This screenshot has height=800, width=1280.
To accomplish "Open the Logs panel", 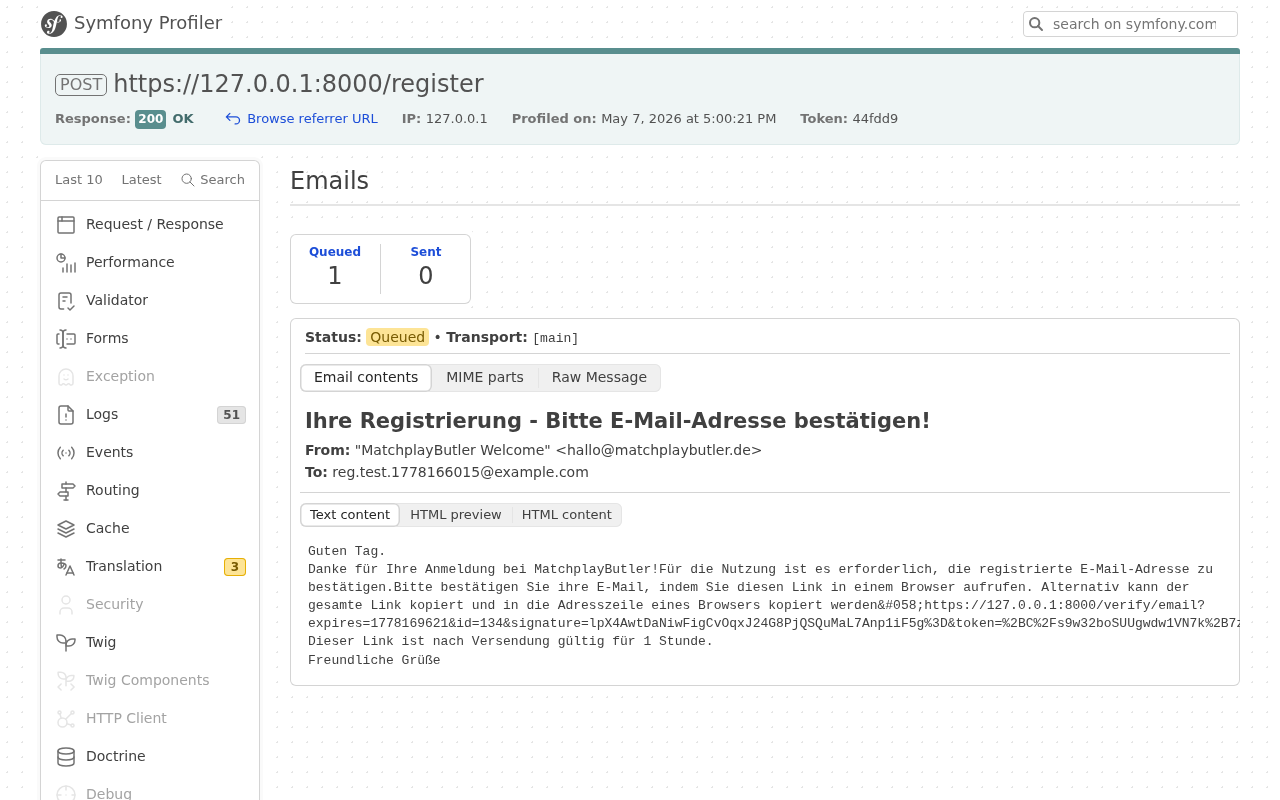I will (150, 414).
